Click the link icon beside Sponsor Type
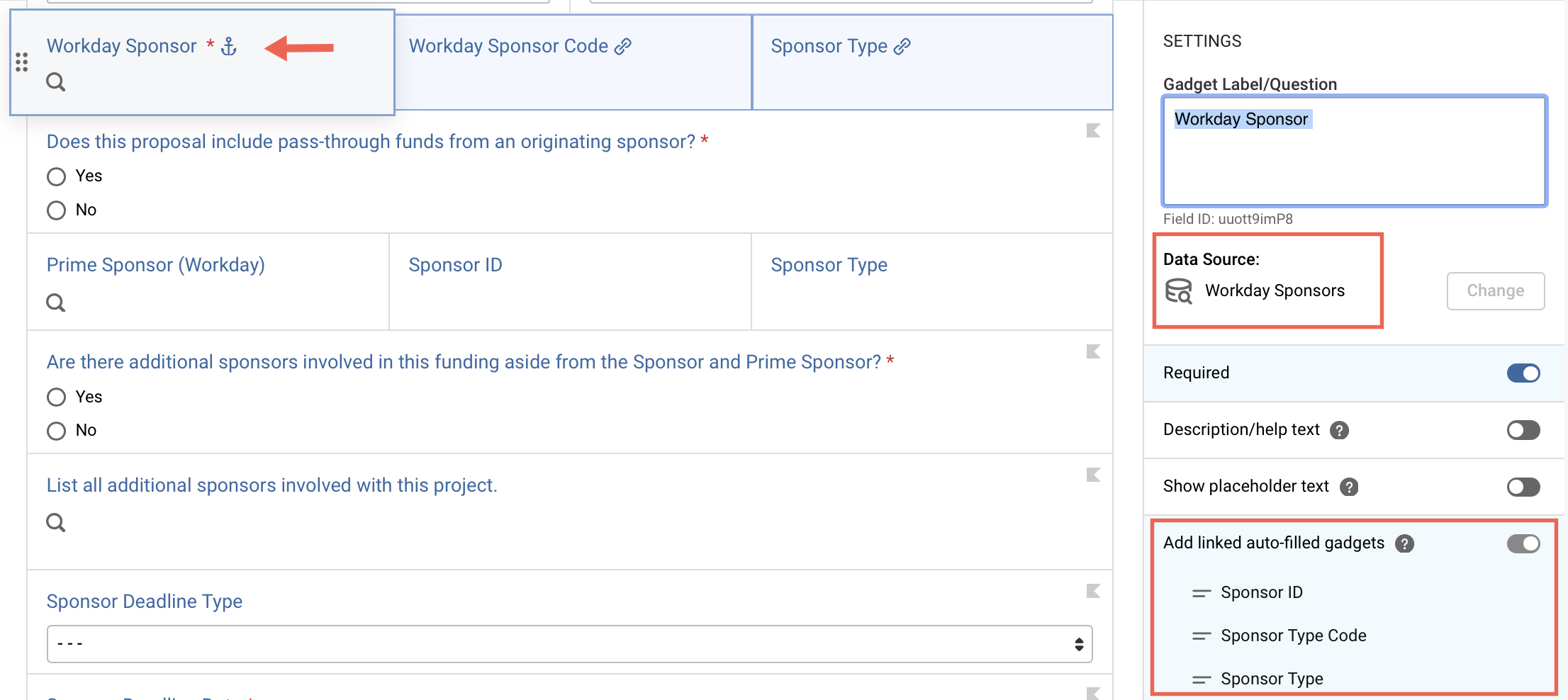Image resolution: width=1568 pixels, height=700 pixels. (902, 45)
